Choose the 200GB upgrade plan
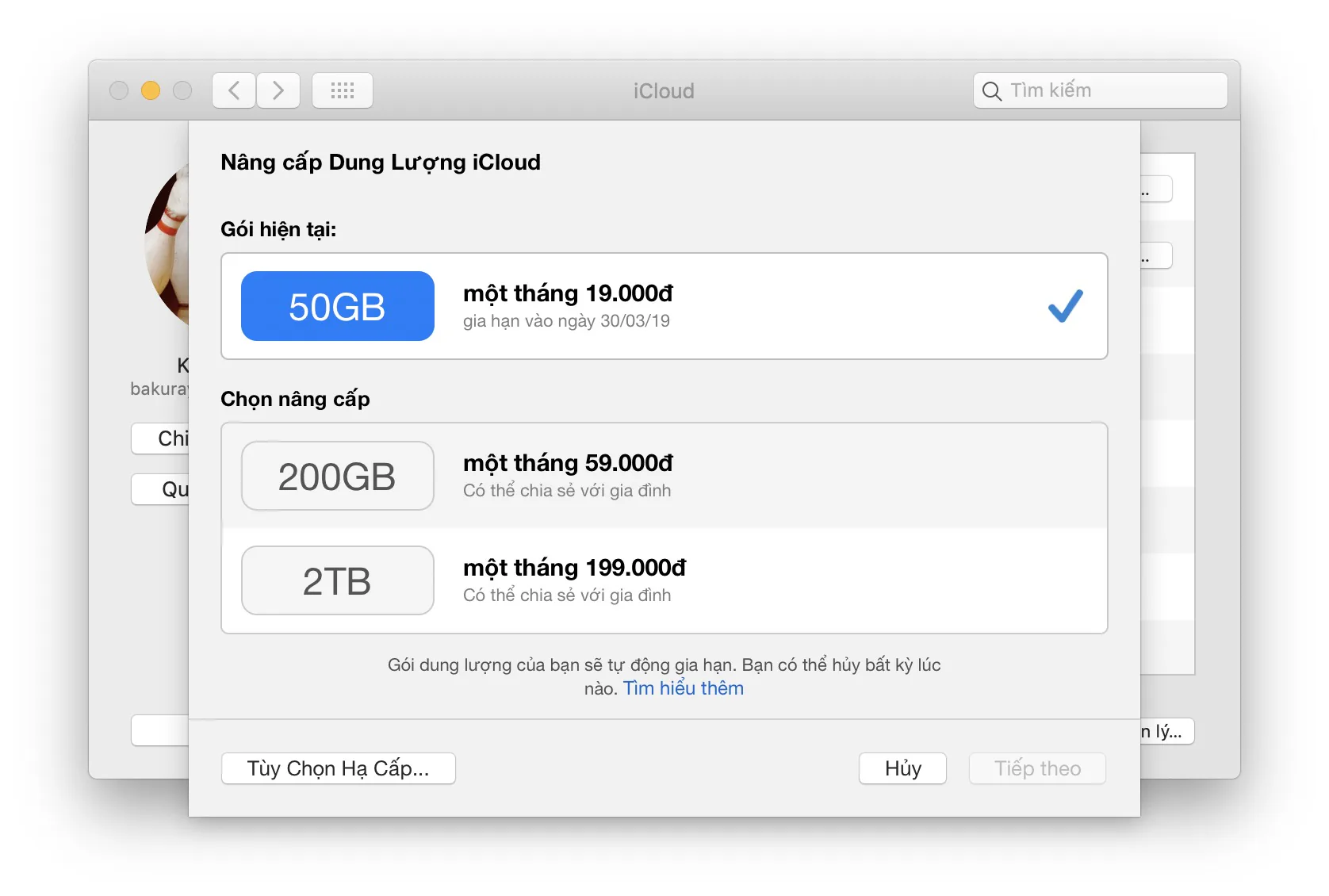Image resolution: width=1329 pixels, height=896 pixels. coord(338,476)
